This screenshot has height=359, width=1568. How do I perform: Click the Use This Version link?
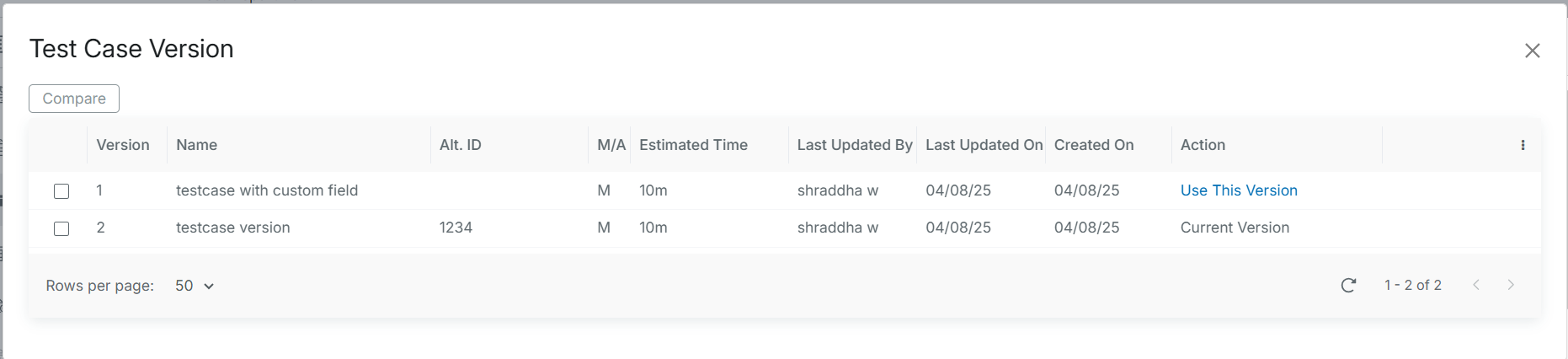(1239, 190)
